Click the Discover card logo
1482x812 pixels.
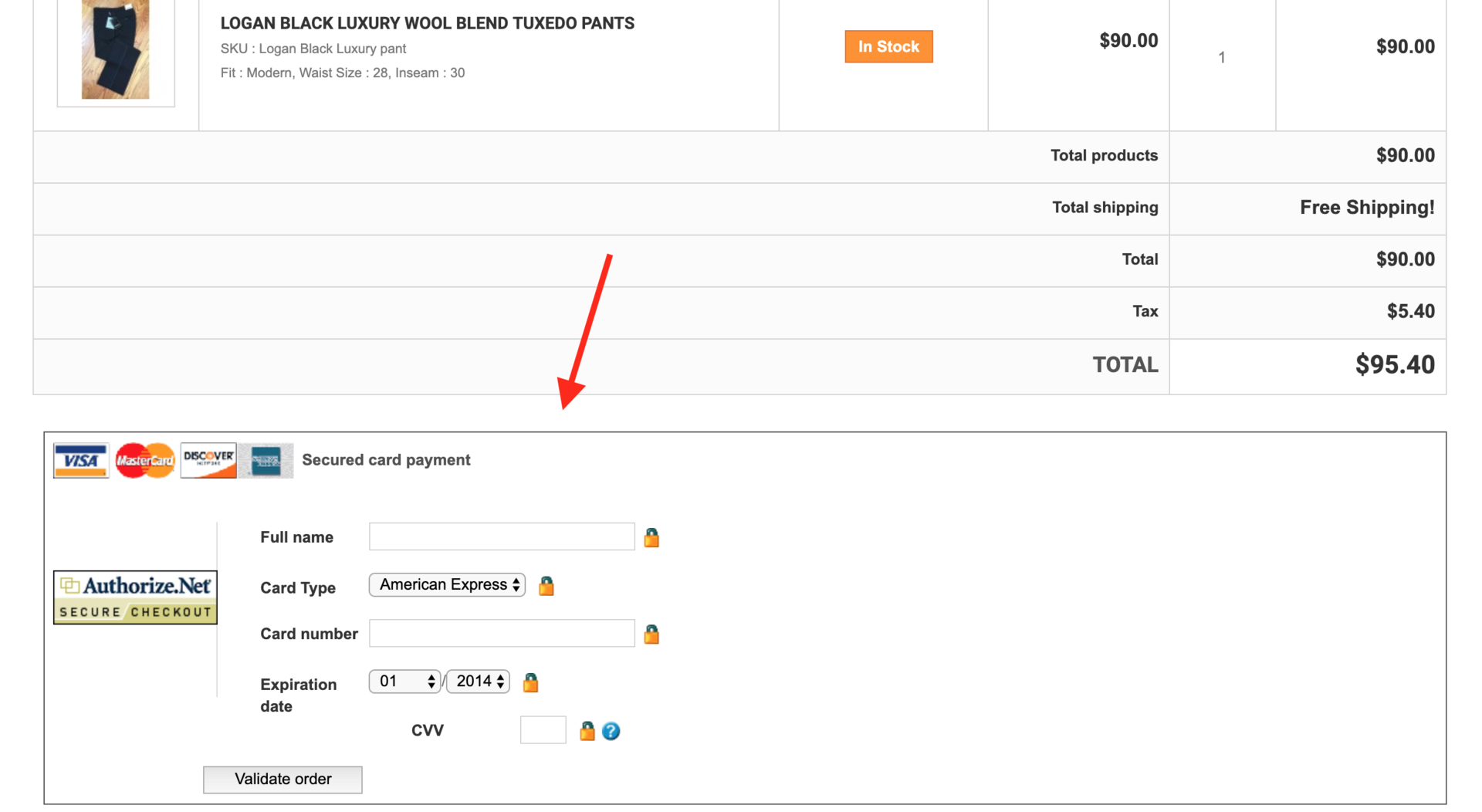pyautogui.click(x=208, y=461)
